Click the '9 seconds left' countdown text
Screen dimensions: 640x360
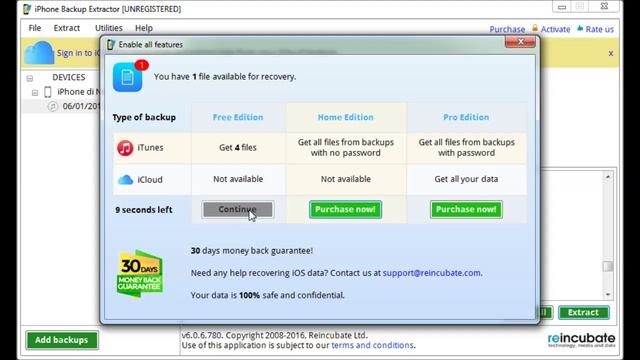click(144, 210)
